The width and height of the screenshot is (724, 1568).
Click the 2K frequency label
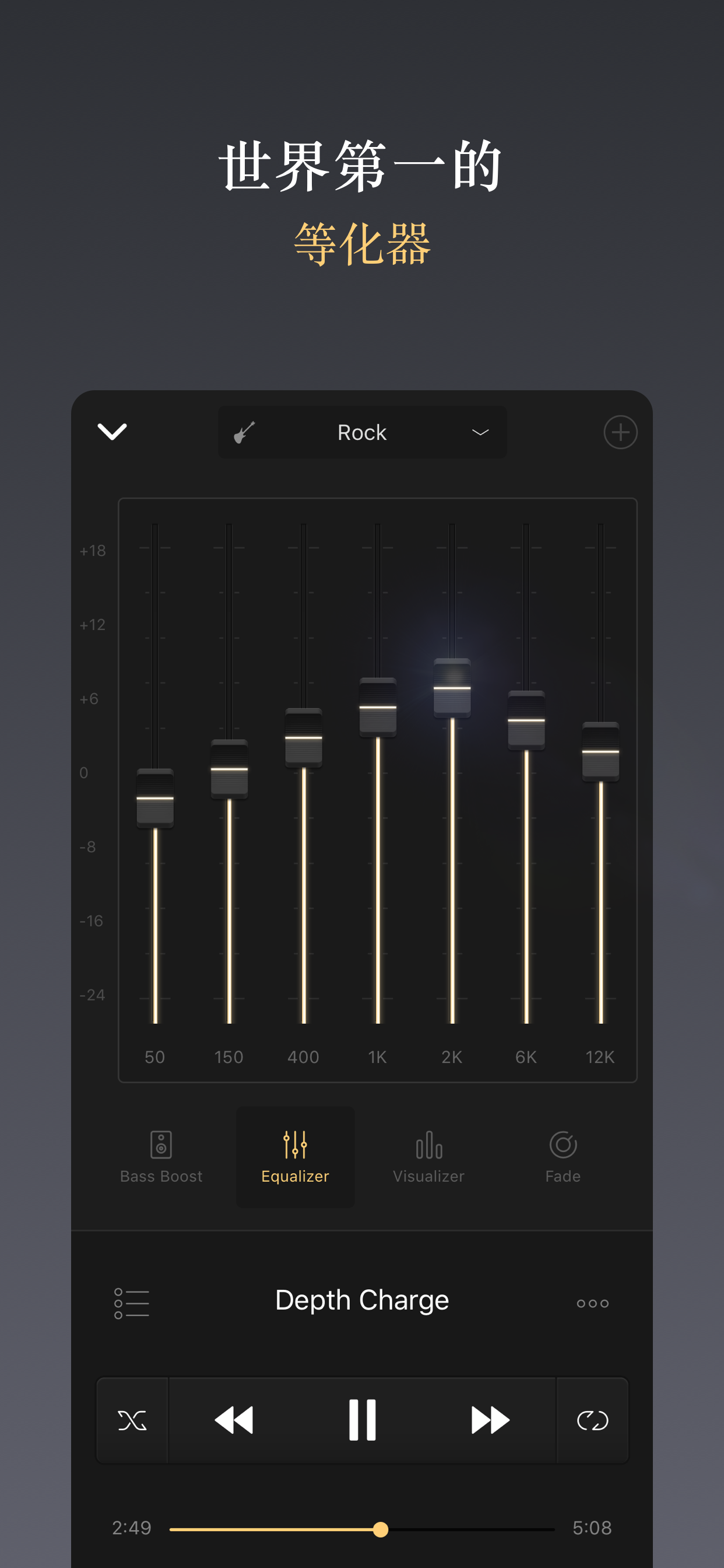[x=452, y=1058]
